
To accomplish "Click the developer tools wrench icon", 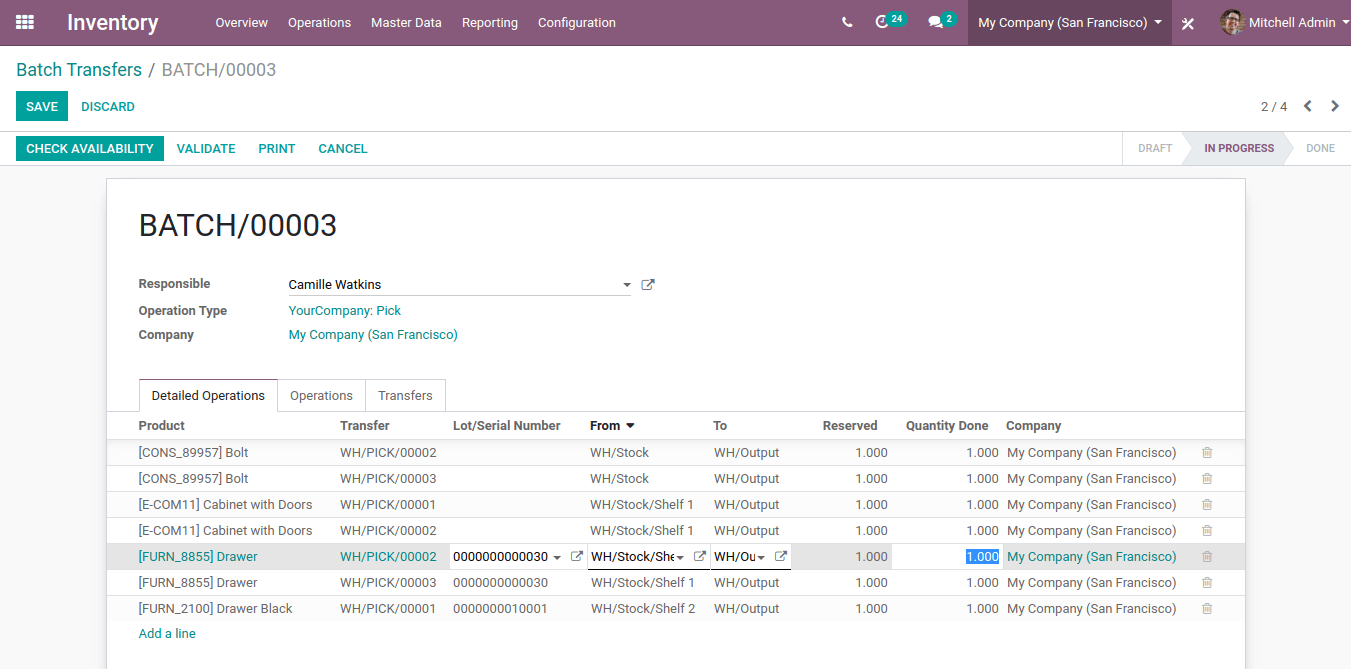I will [x=1187, y=22].
